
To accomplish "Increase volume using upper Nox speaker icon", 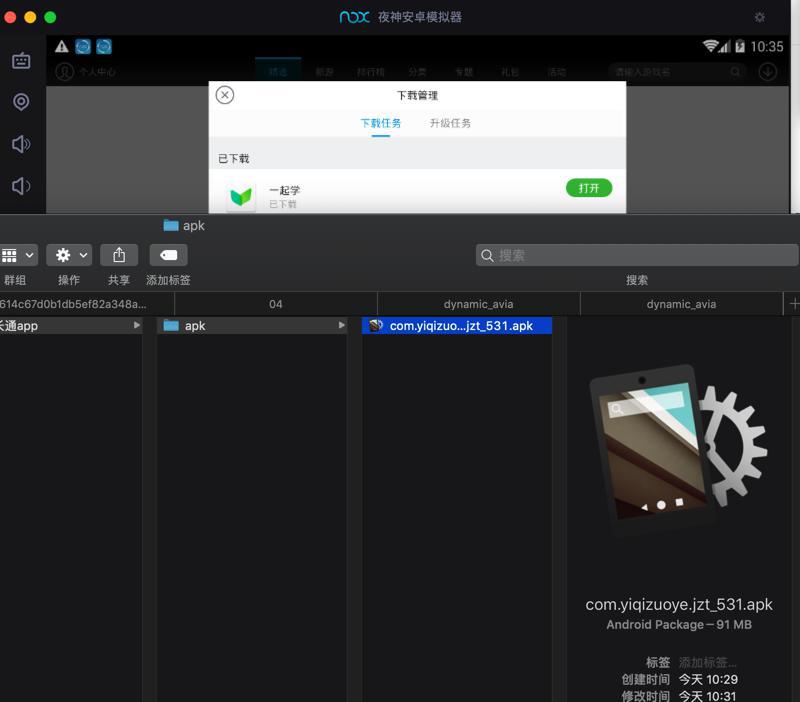I will point(21,144).
